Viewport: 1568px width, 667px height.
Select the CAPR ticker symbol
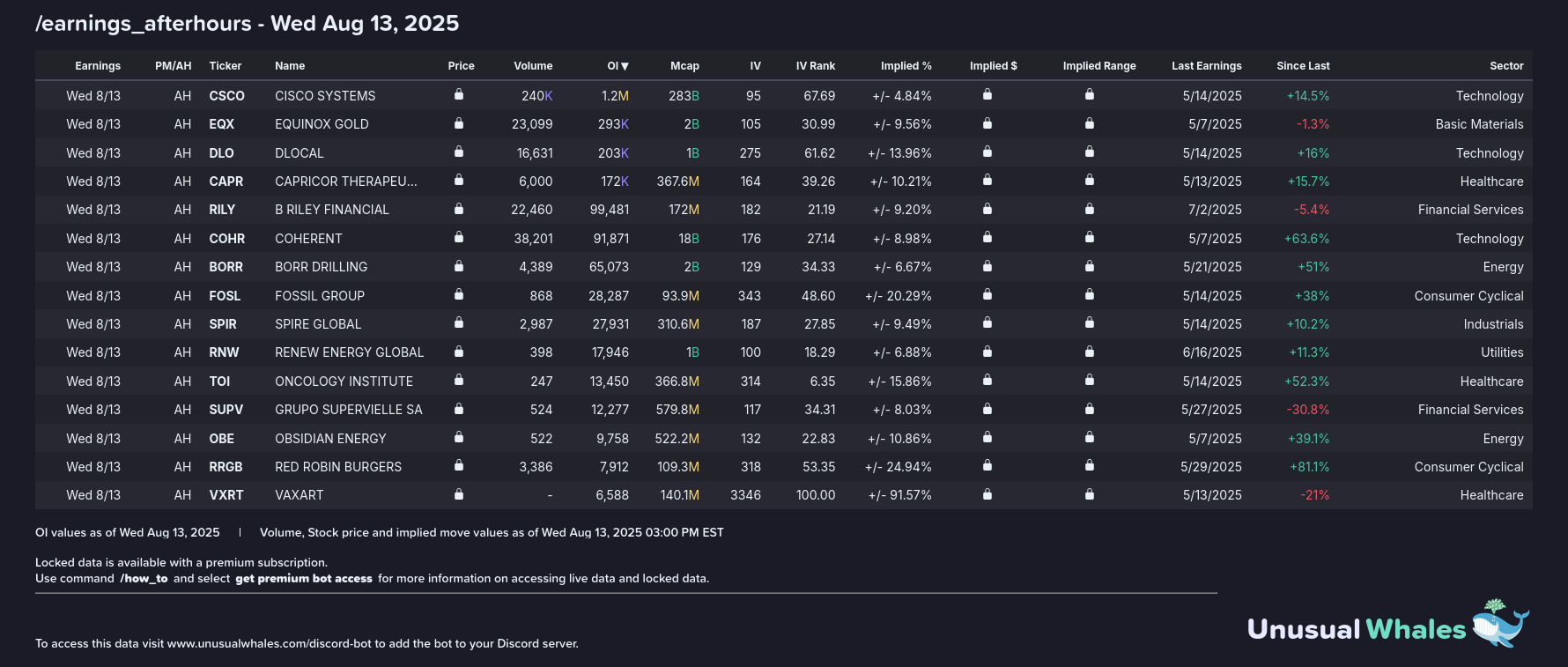(x=226, y=182)
